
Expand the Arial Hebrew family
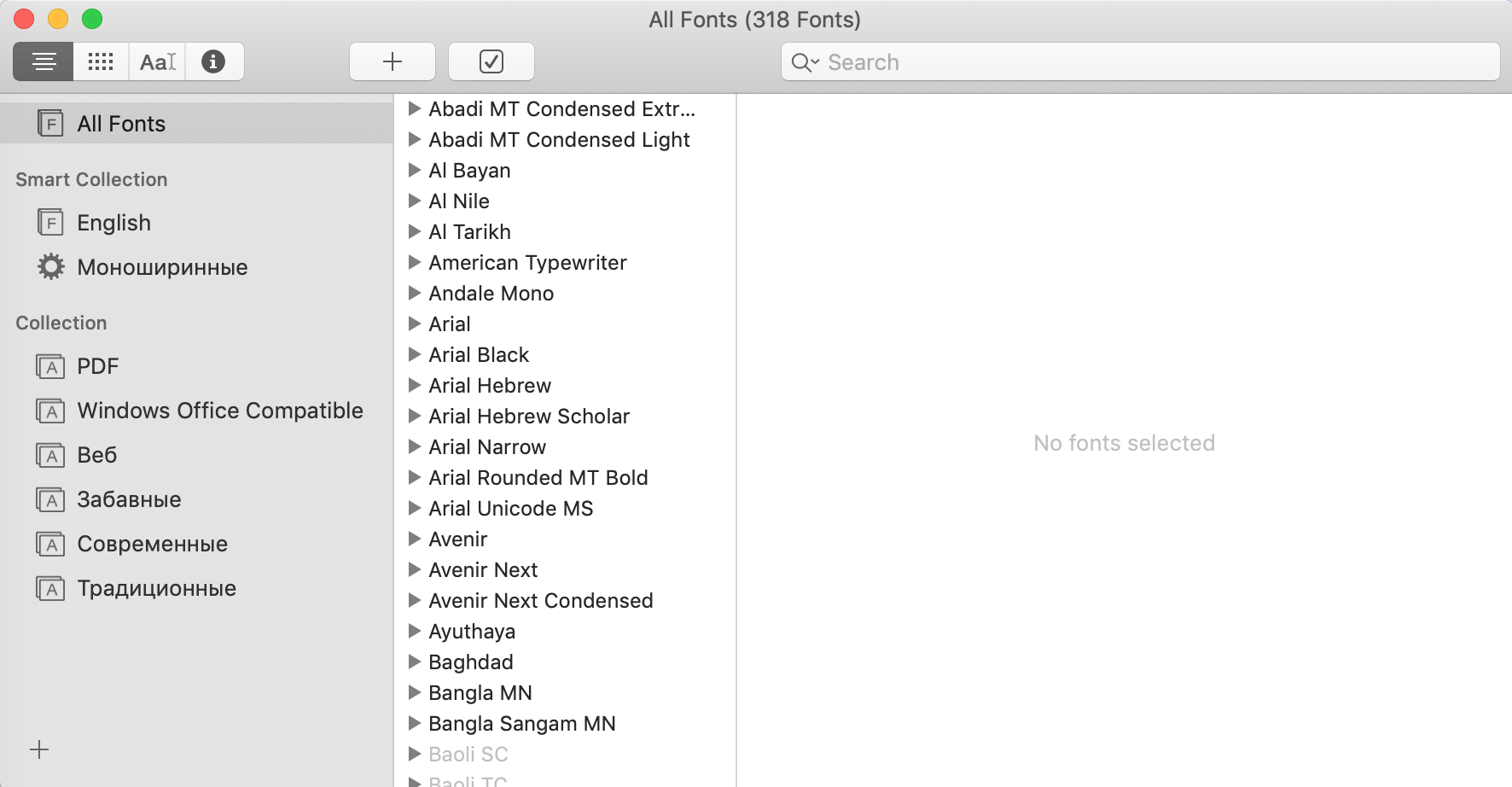pyautogui.click(x=415, y=385)
